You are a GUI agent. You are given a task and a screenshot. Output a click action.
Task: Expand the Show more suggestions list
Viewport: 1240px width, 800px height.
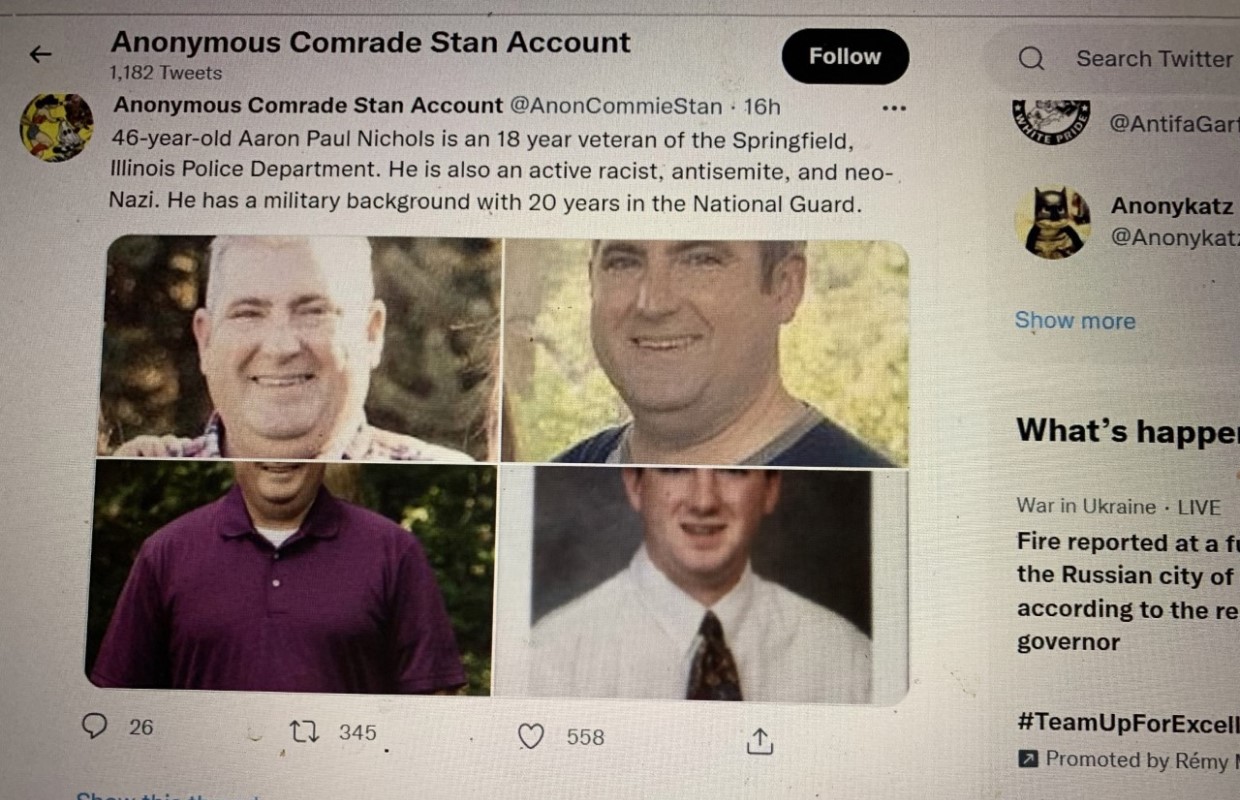coord(1074,320)
